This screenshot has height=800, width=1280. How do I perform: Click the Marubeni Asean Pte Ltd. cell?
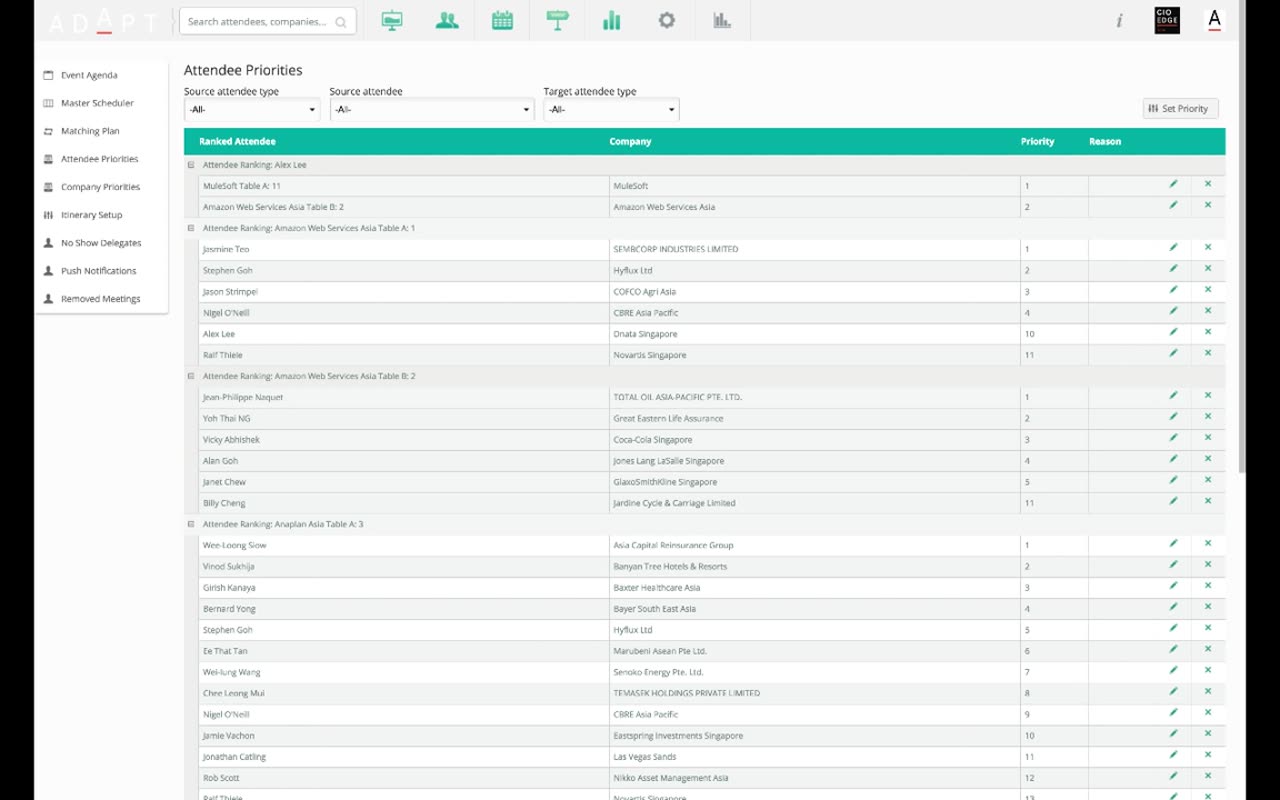[x=814, y=651]
